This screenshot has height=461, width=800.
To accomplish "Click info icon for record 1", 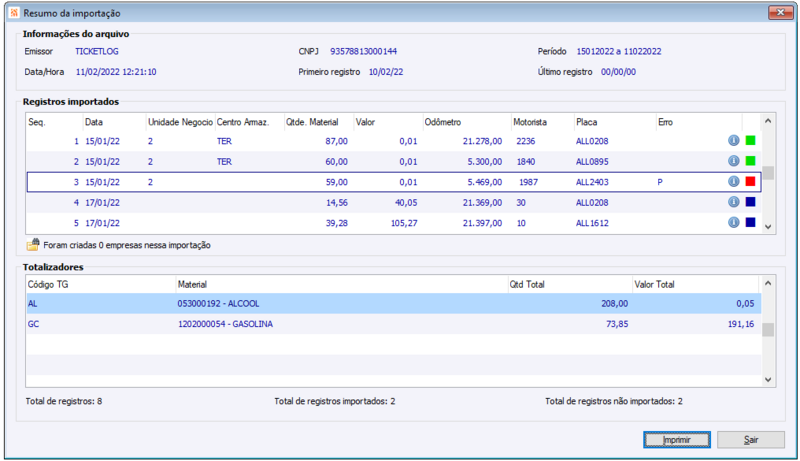I will coord(733,141).
